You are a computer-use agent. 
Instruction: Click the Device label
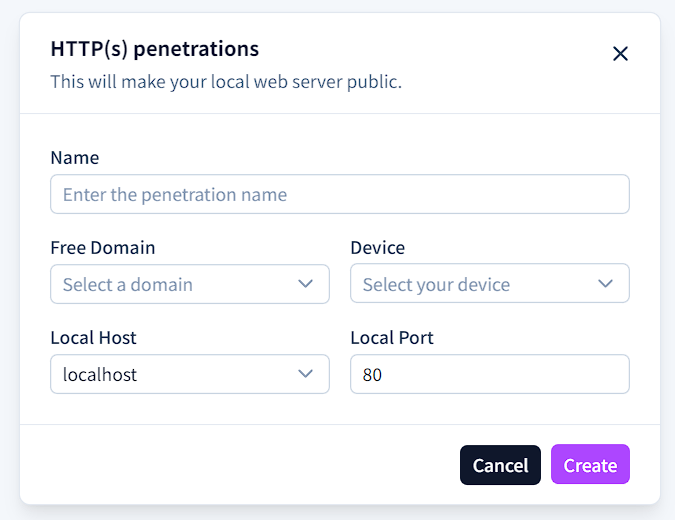pyautogui.click(x=378, y=248)
